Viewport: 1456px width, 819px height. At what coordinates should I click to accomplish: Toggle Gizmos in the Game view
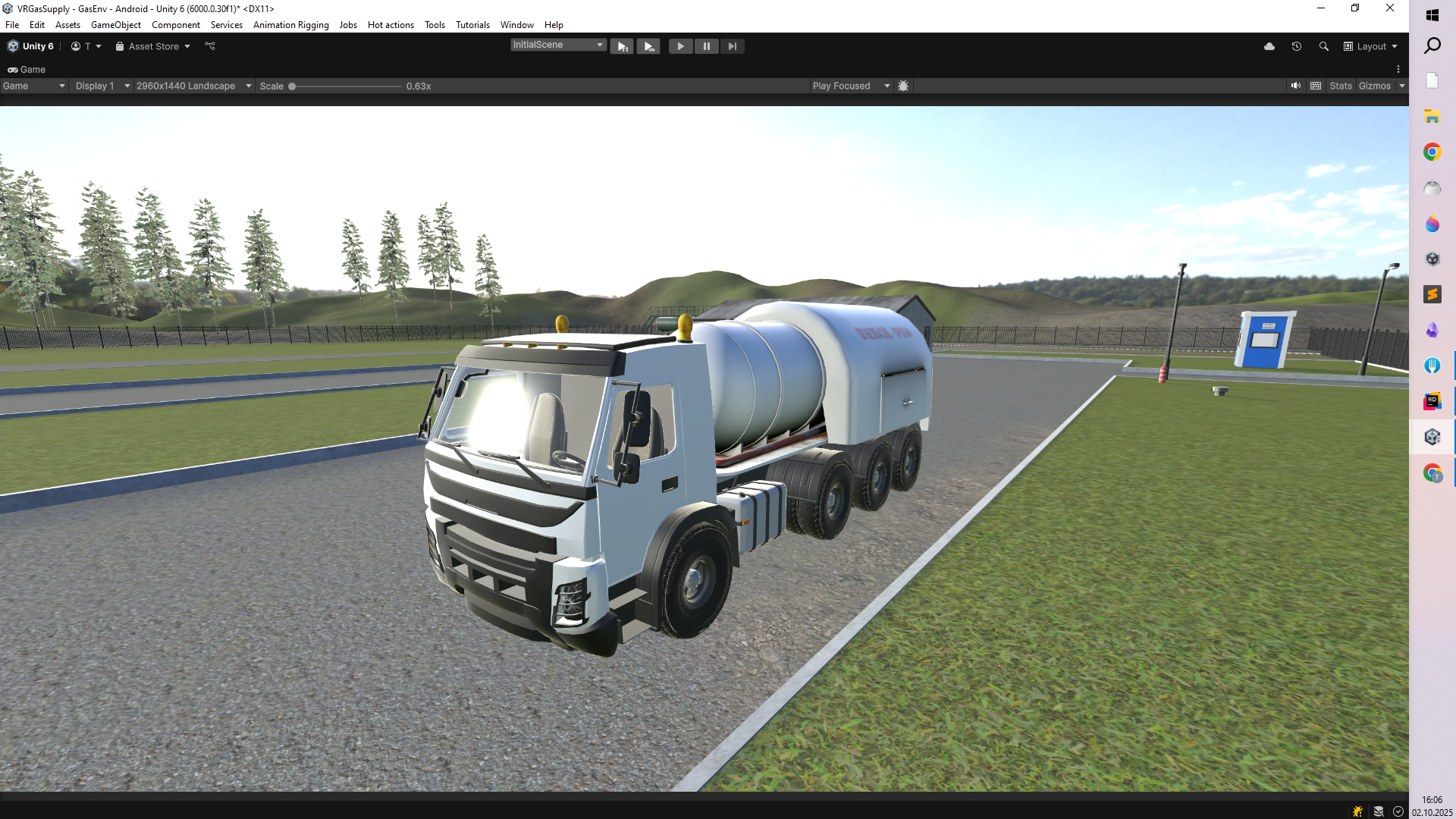pyautogui.click(x=1374, y=86)
